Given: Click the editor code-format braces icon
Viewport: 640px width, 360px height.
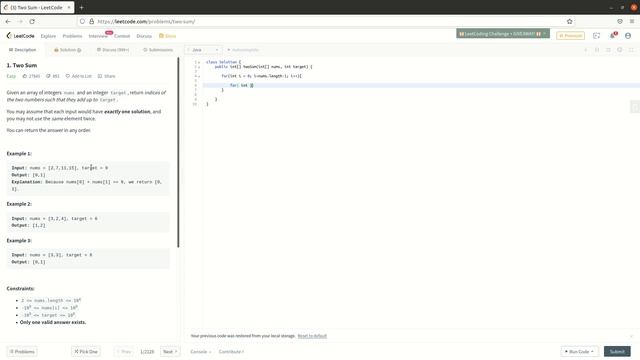Looking at the screenshot, I should point(597,50).
